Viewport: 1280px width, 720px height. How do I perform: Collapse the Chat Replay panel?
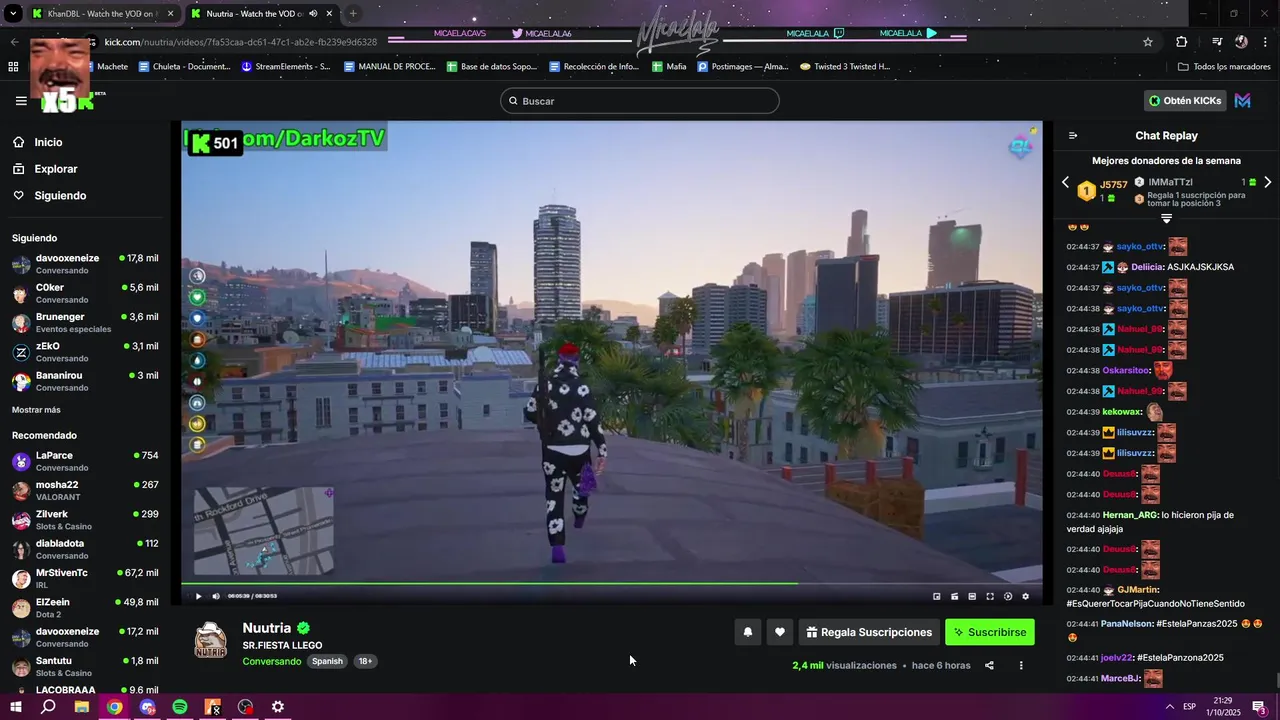pyautogui.click(x=1073, y=136)
